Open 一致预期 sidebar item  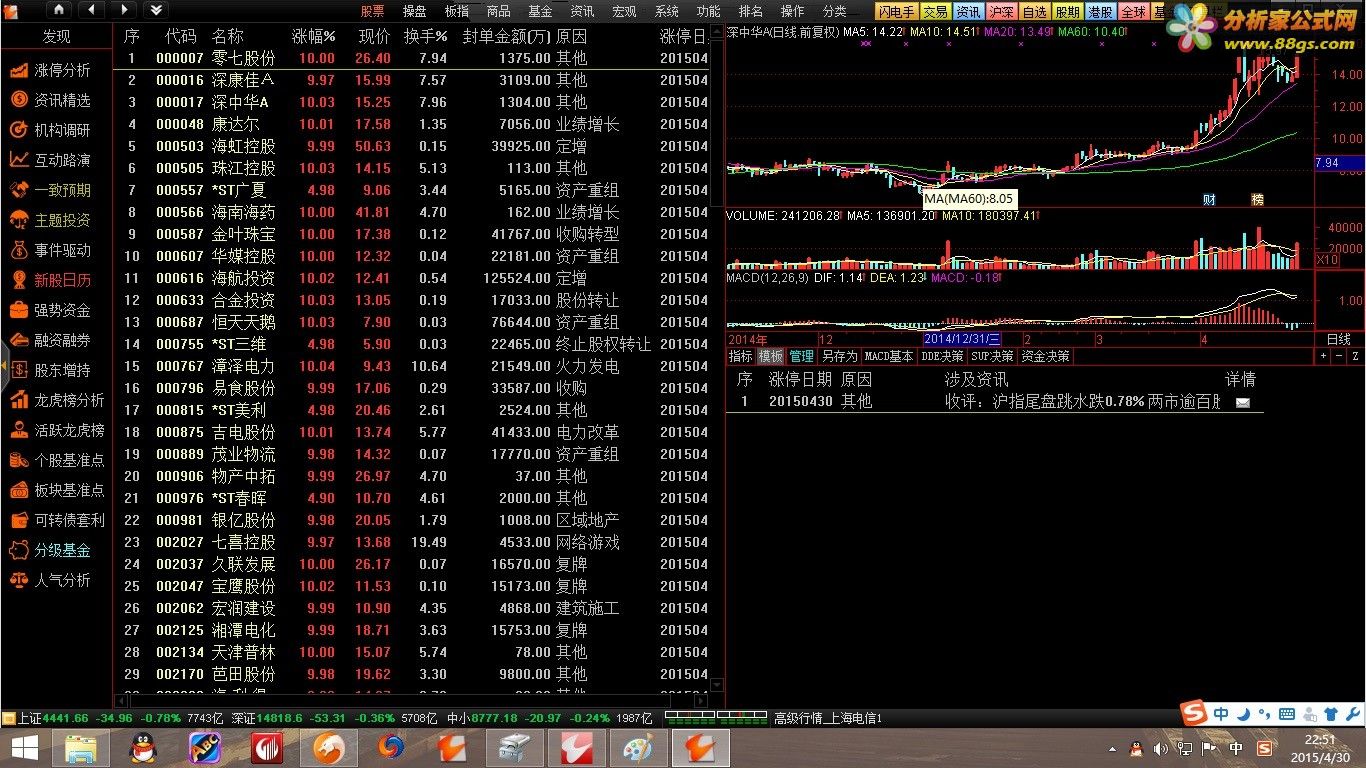[50, 190]
